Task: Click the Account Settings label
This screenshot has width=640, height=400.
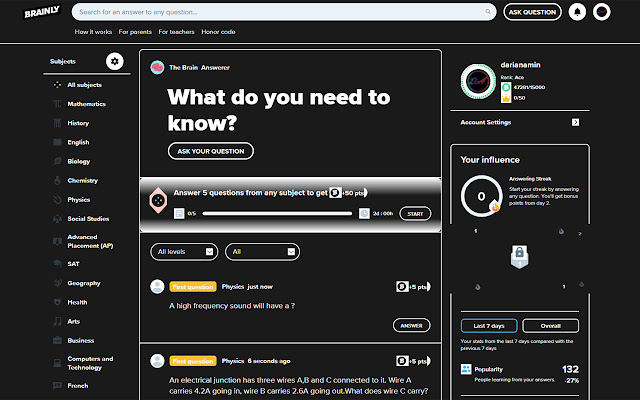Action: 486,122
